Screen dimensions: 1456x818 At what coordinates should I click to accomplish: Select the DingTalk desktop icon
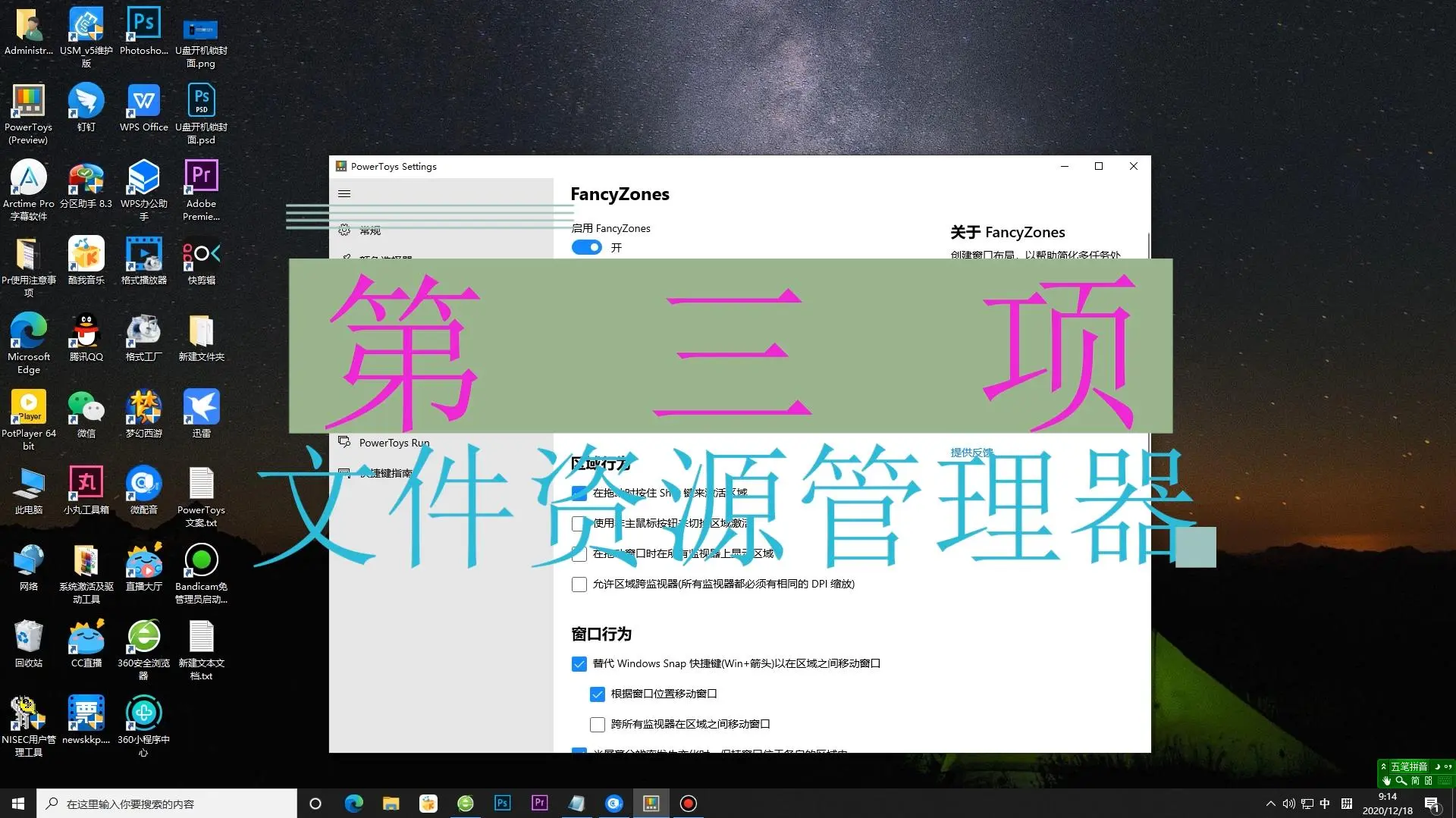click(86, 108)
